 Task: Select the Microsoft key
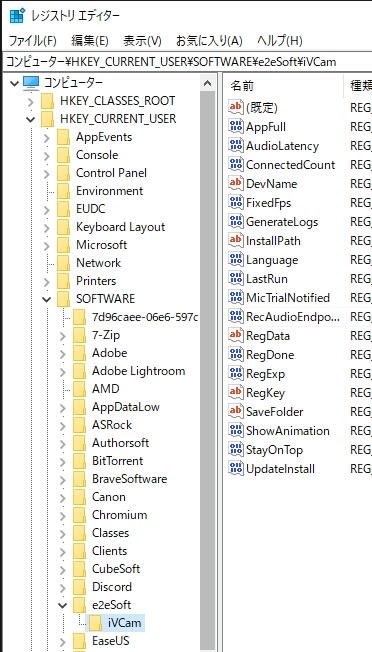click(101, 245)
